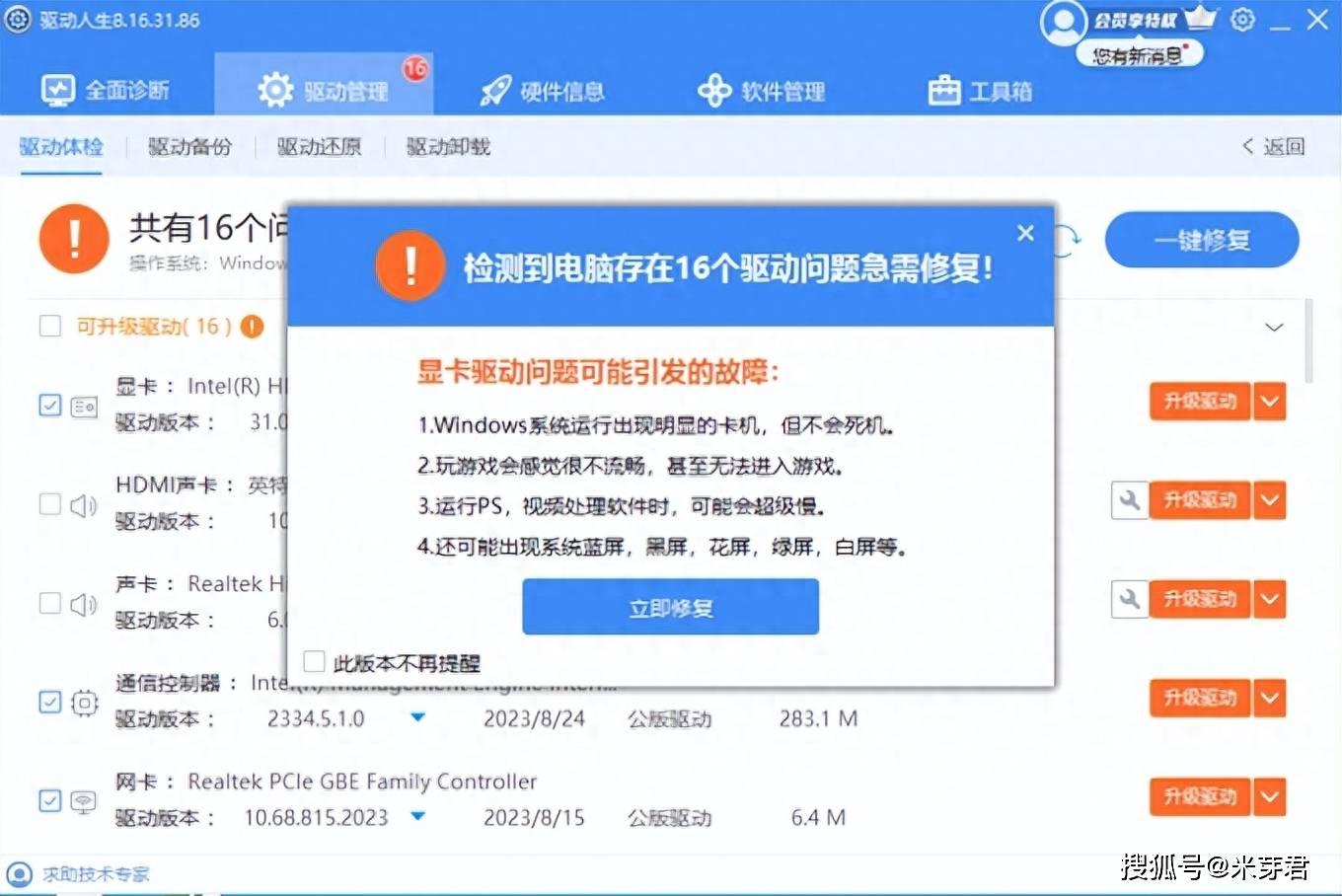Click the wrench icon in HDMI声卡 row
Image resolution: width=1342 pixels, height=896 pixels.
coord(1130,500)
